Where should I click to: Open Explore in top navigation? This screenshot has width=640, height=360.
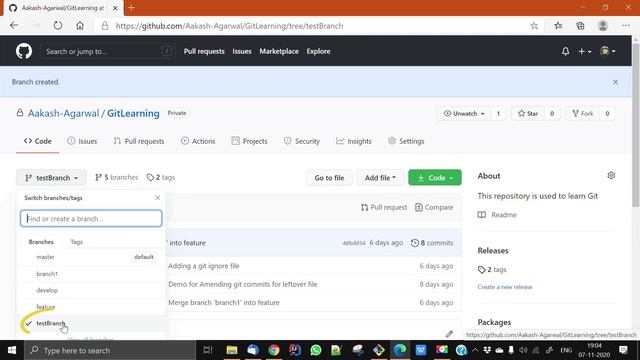(318, 51)
